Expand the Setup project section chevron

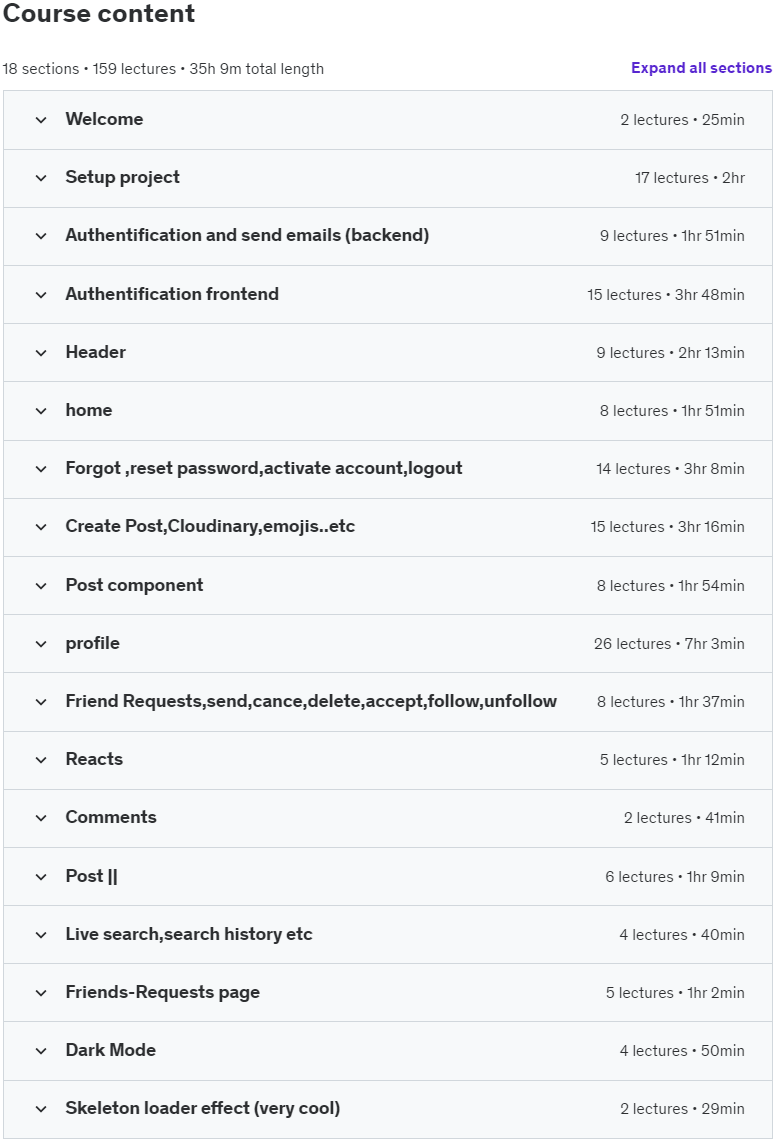(x=41, y=178)
